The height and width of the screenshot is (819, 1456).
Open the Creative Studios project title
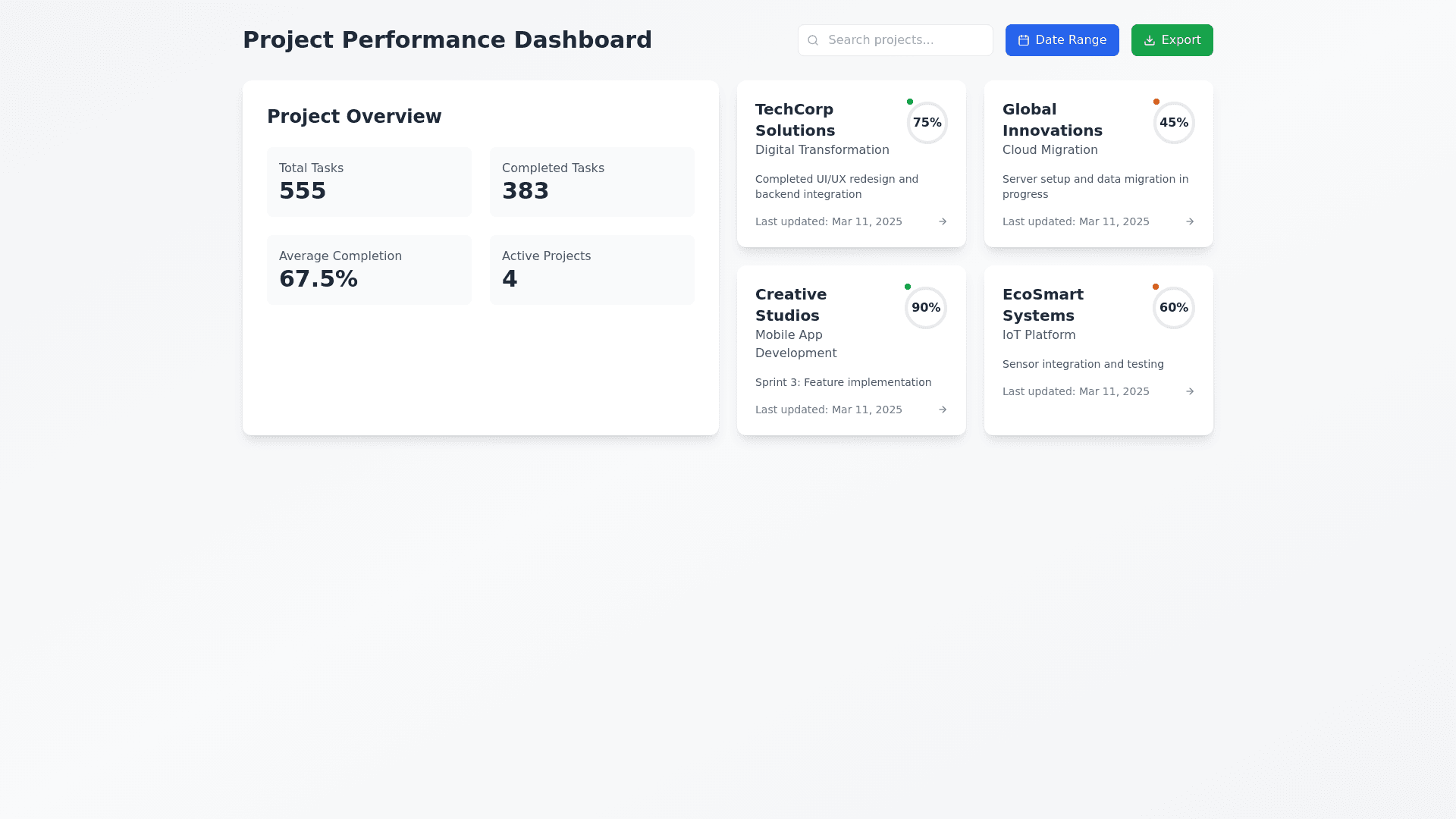tap(791, 305)
